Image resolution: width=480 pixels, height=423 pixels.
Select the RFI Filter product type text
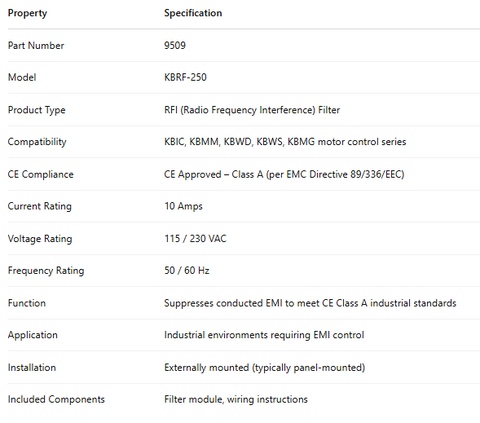click(x=252, y=110)
